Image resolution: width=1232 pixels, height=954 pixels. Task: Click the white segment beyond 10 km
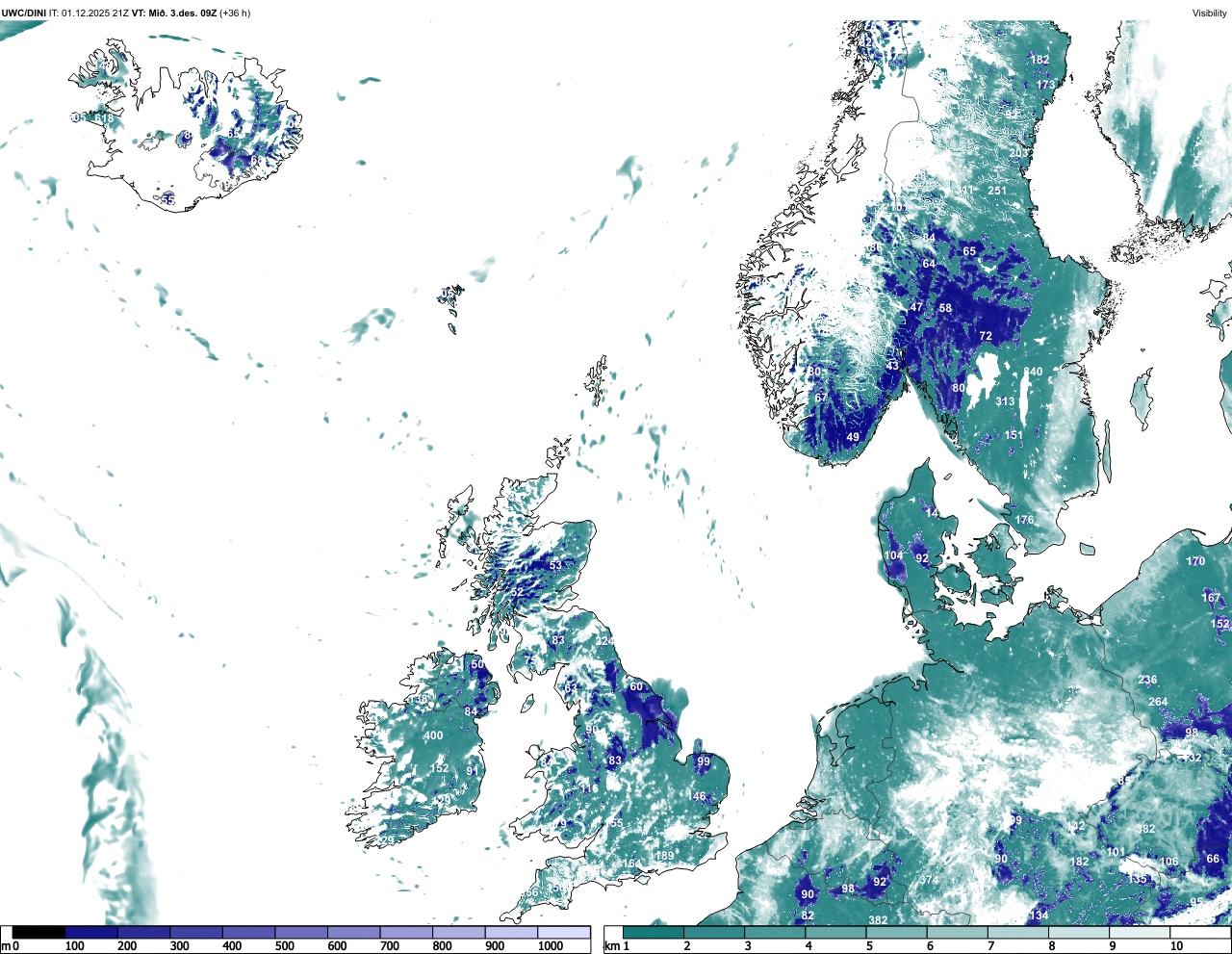coord(1200,933)
